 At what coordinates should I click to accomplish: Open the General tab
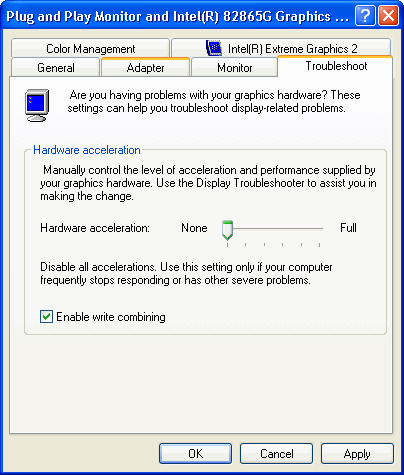point(56,68)
